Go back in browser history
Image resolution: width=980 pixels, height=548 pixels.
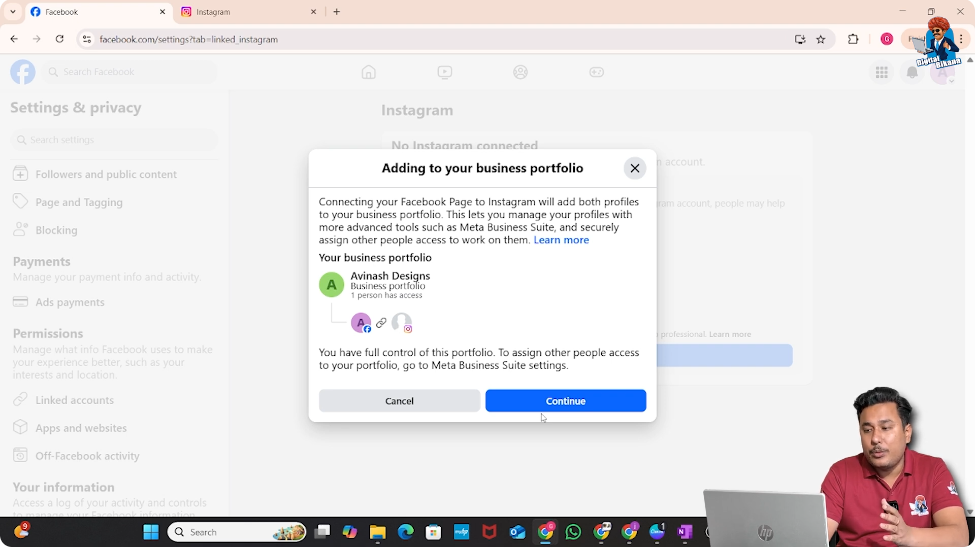[x=14, y=39]
